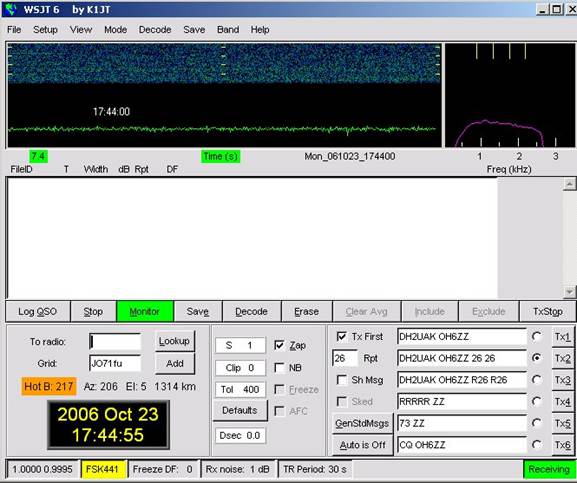Open the Band menu
Screen dimensions: 577x483
tap(228, 30)
